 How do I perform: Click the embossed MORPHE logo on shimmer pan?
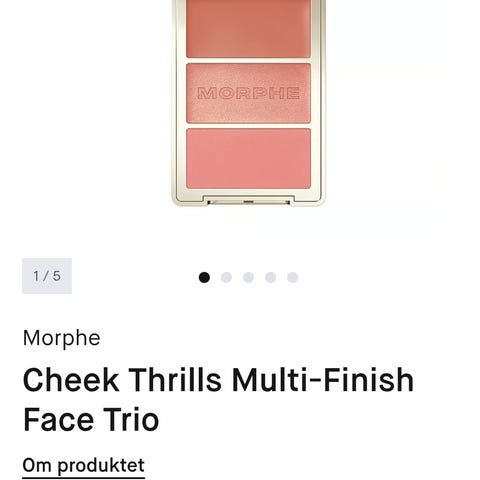pos(248,93)
